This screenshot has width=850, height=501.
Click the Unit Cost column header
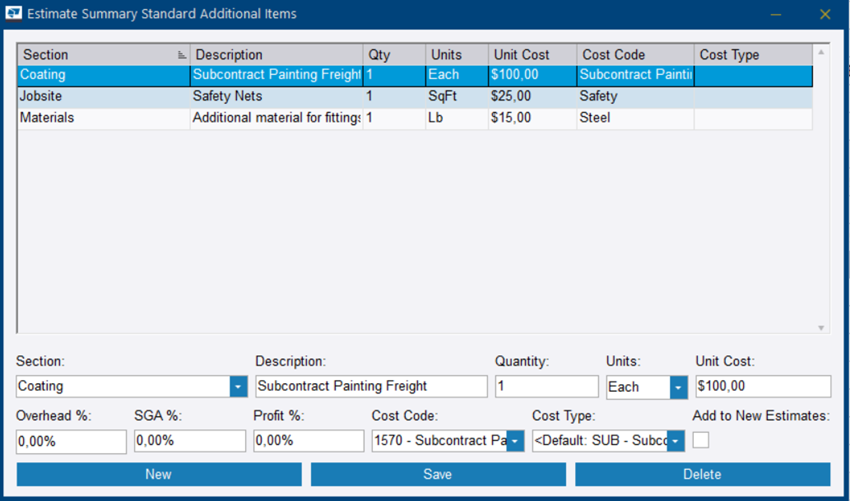coord(532,55)
